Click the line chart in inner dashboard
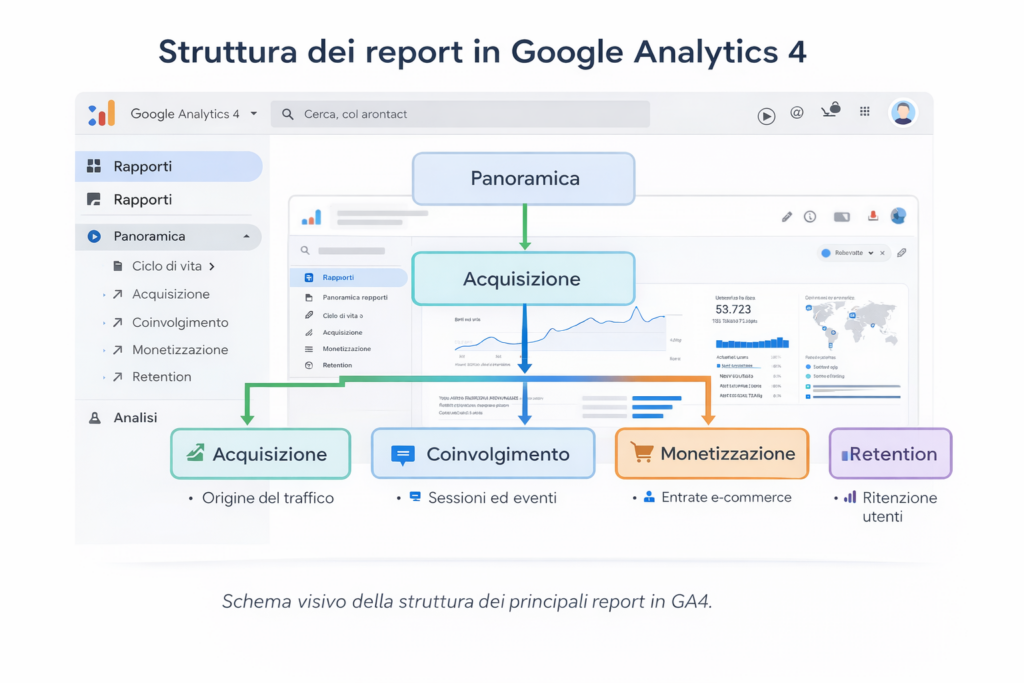Screen dimensions: 1024x683 [x=560, y=330]
